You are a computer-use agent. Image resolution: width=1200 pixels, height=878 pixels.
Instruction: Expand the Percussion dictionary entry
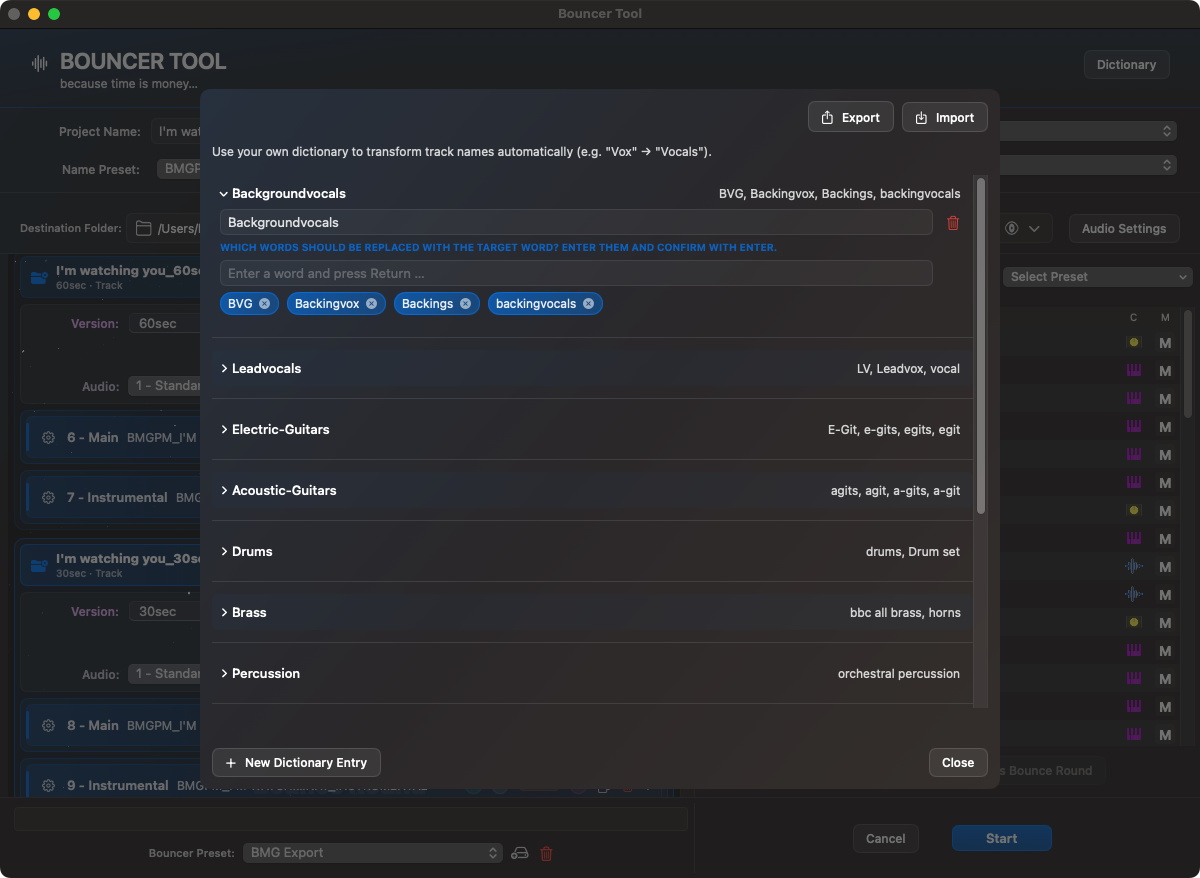224,674
